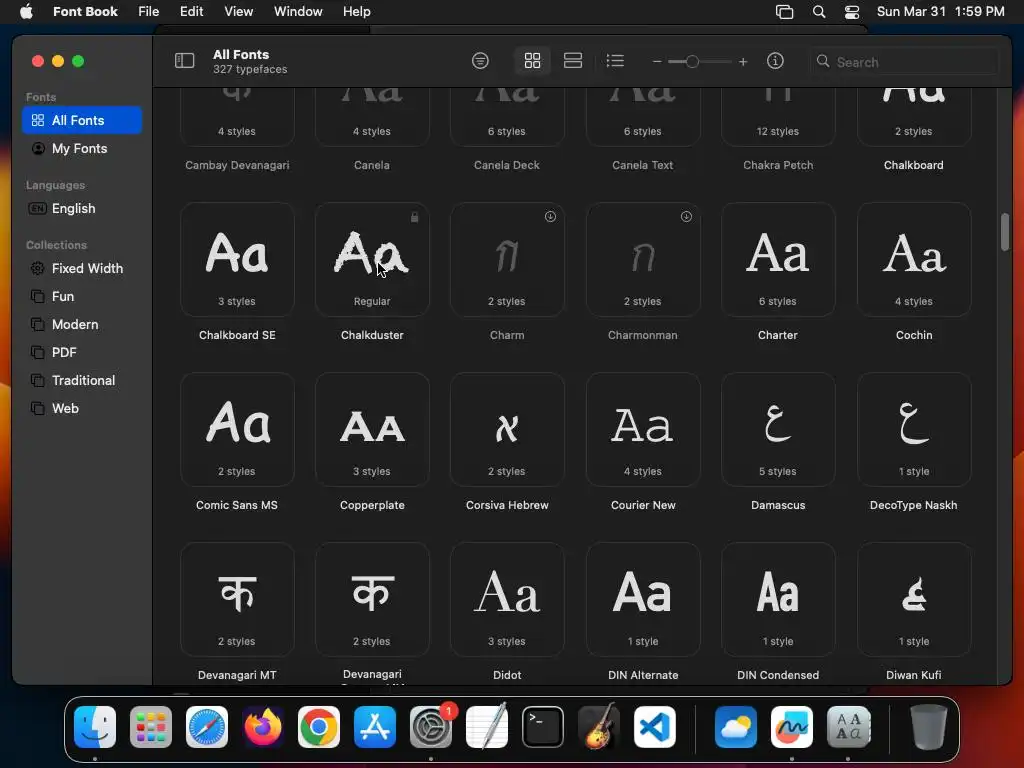Image resolution: width=1024 pixels, height=768 pixels.
Task: Select the DIN Condensed font thumbnail
Action: [x=778, y=599]
